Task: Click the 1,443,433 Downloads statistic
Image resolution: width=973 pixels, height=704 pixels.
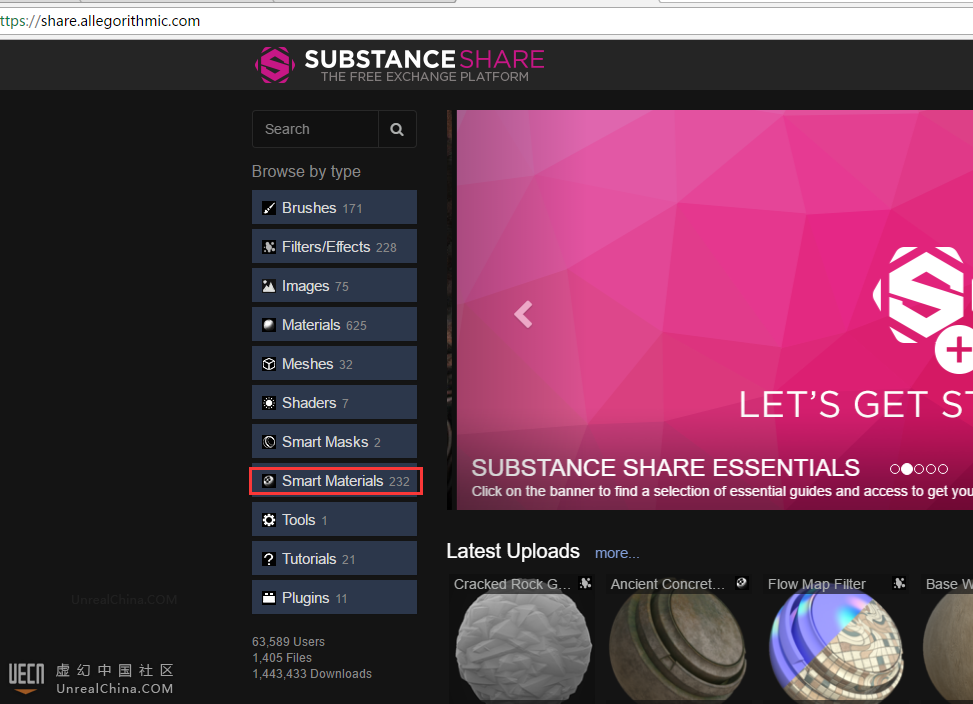Action: pos(312,674)
